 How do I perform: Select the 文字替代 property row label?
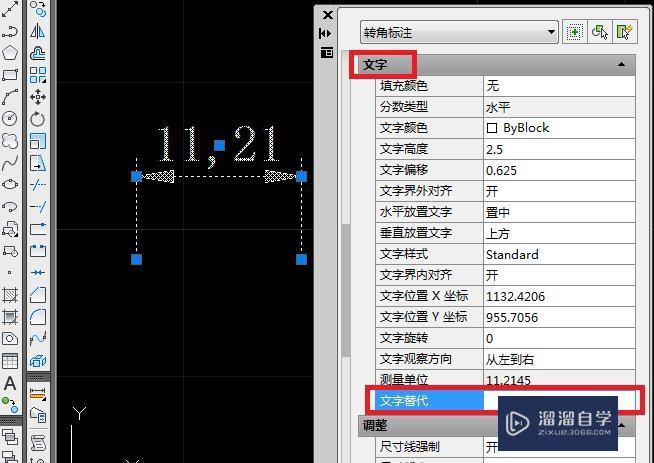pos(429,400)
